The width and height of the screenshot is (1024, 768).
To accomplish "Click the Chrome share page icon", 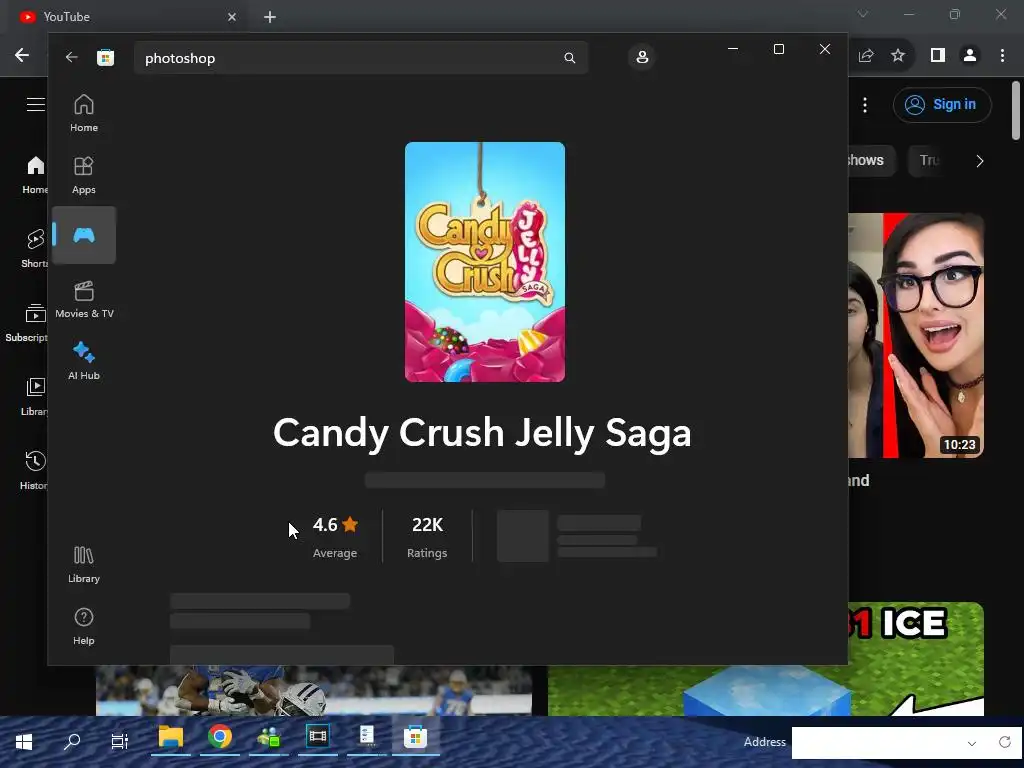I will coord(866,56).
